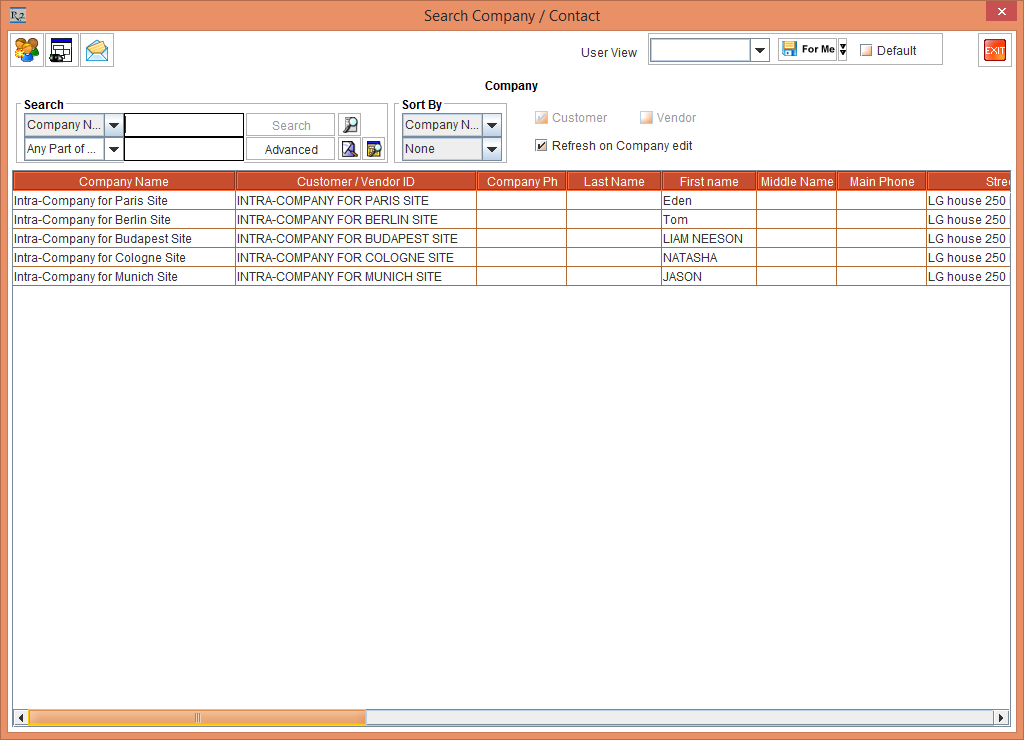Expand the Sort By Company Name dropdown
The image size is (1024, 740).
pos(491,125)
